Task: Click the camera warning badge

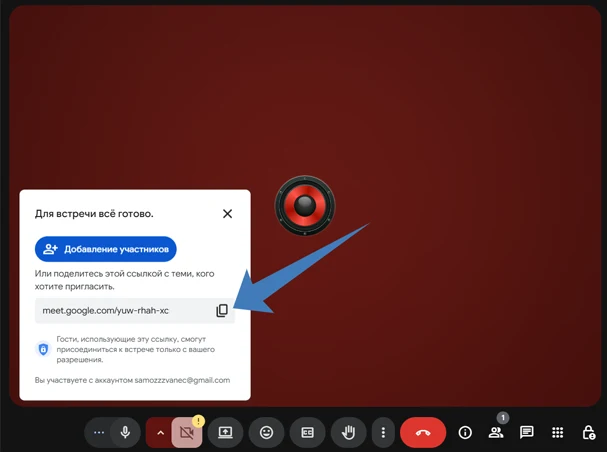Action: click(198, 421)
